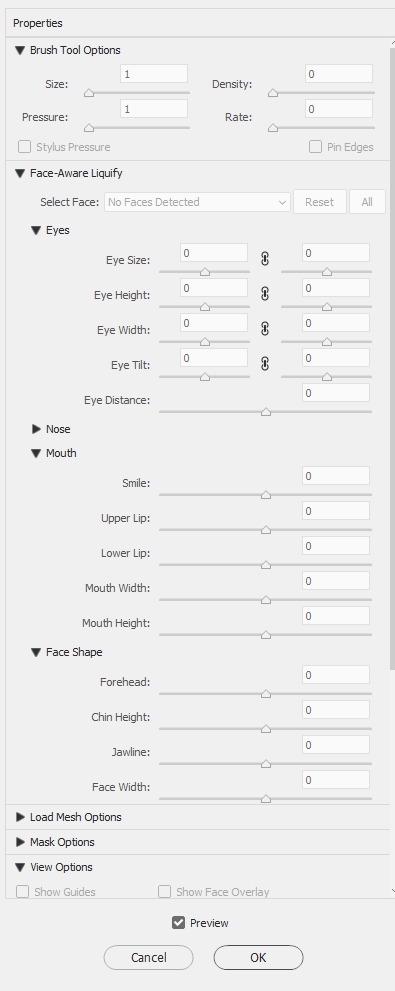The width and height of the screenshot is (395, 991).
Task: Click the brush Size input field
Action: tap(154, 74)
